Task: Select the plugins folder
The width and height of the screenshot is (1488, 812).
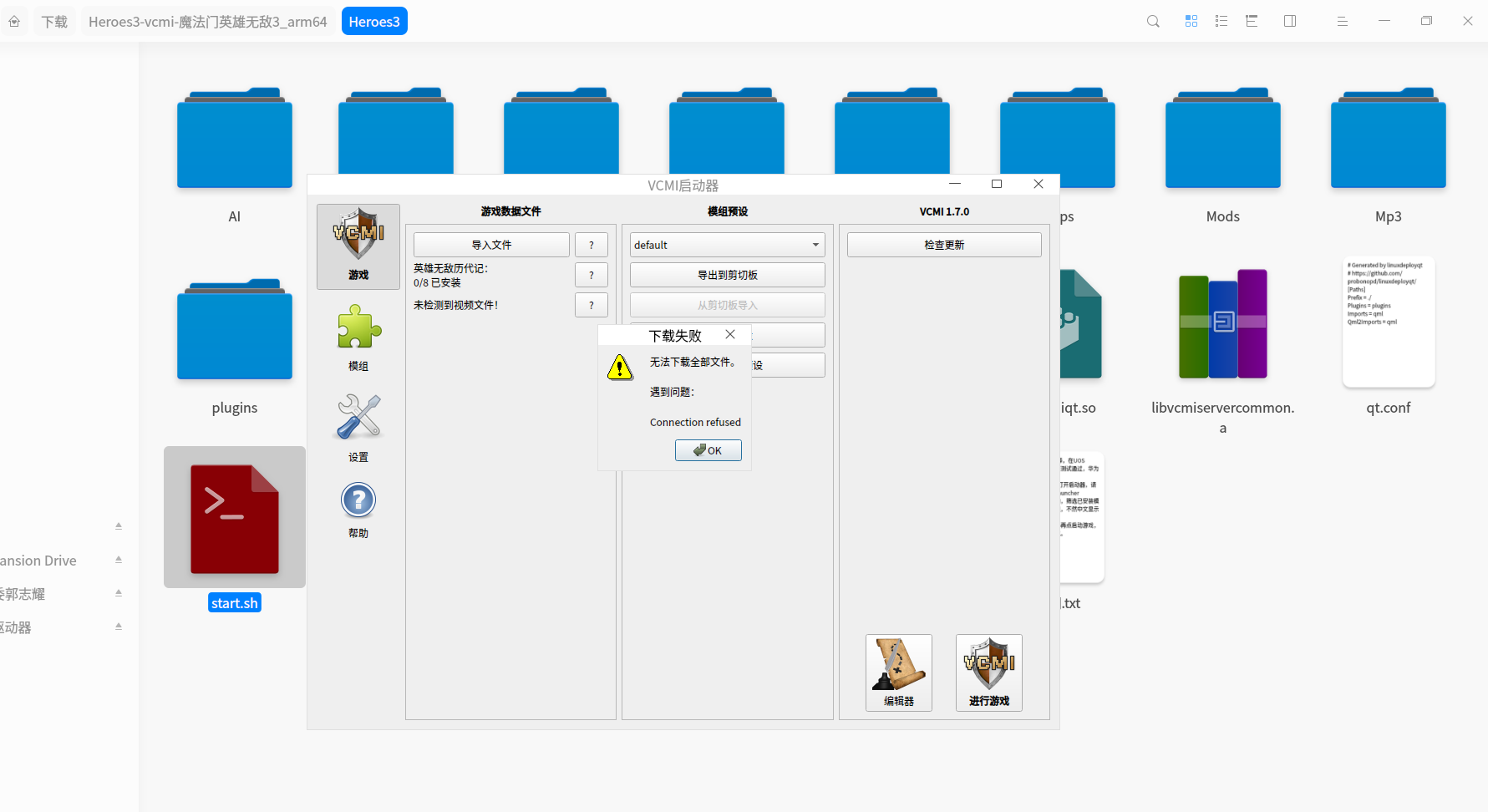Action: (235, 346)
